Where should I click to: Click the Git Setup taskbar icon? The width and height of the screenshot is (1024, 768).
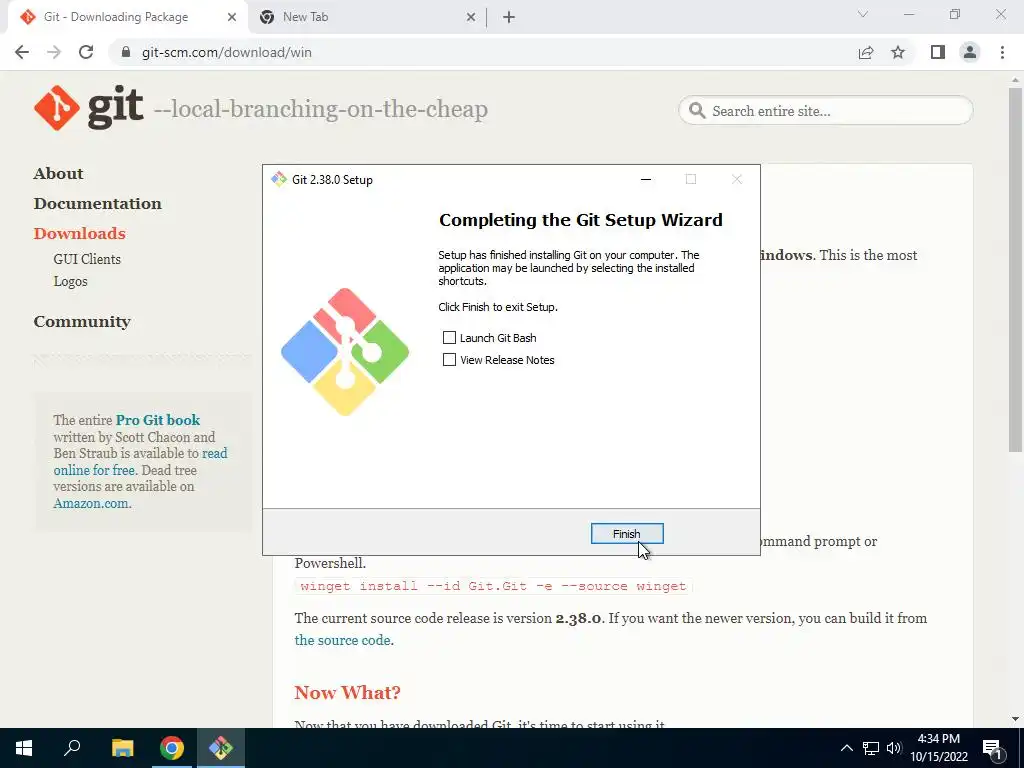[x=221, y=748]
